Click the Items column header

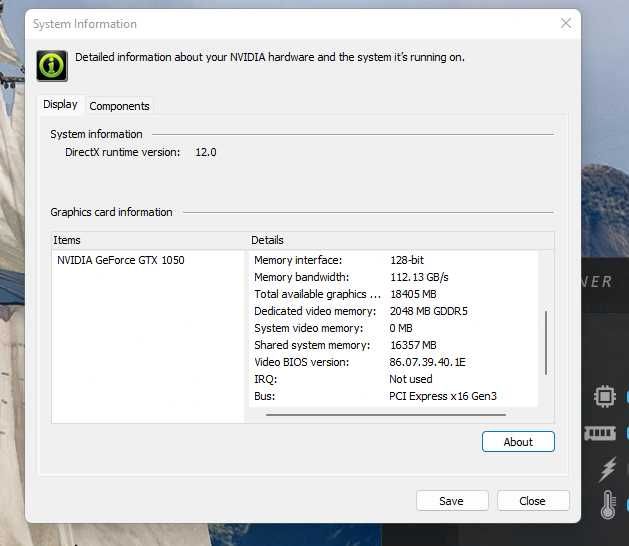pyautogui.click(x=148, y=240)
